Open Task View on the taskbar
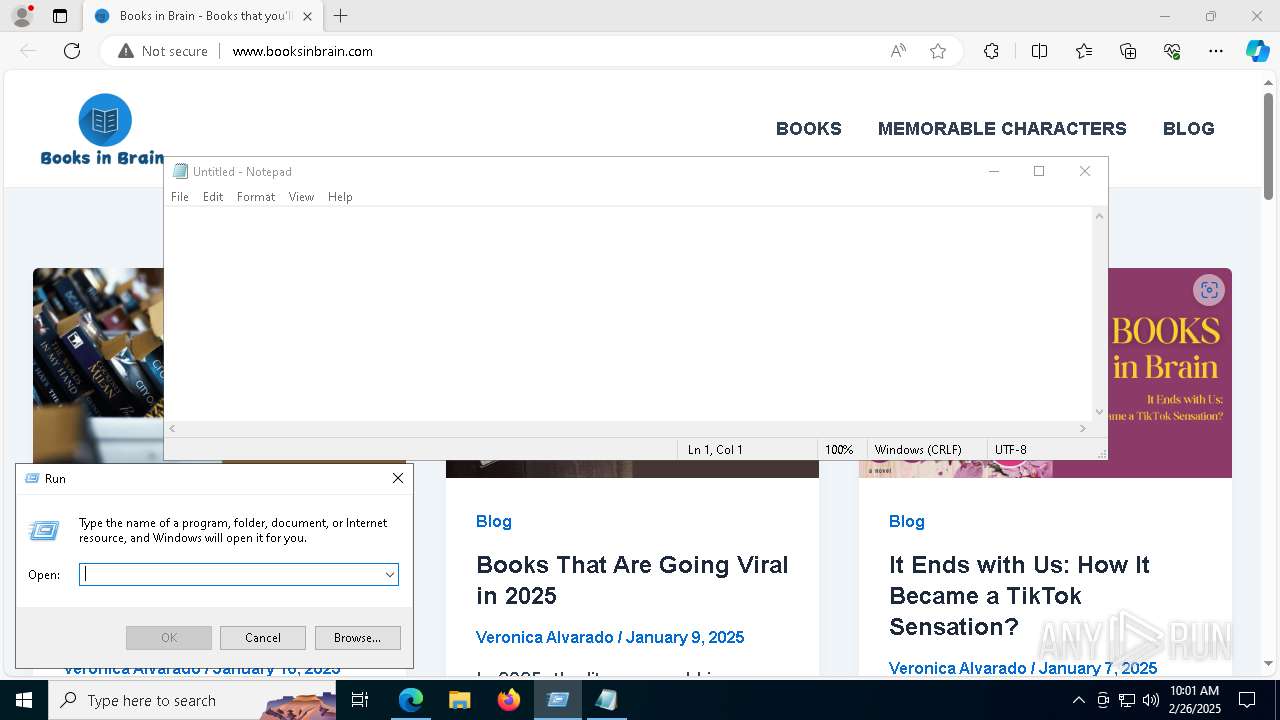This screenshot has height=720, width=1280. pyautogui.click(x=360, y=700)
